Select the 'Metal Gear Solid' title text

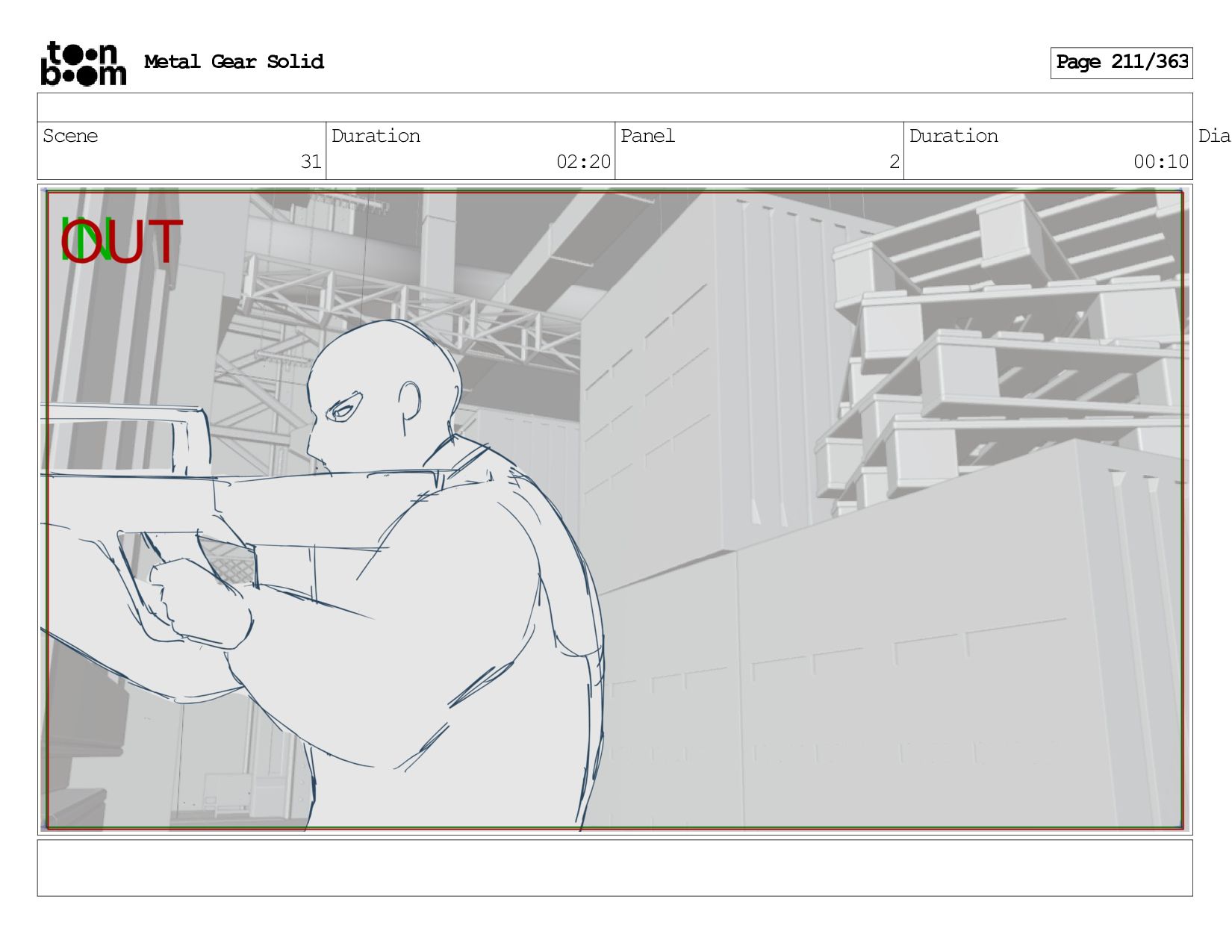(234, 61)
